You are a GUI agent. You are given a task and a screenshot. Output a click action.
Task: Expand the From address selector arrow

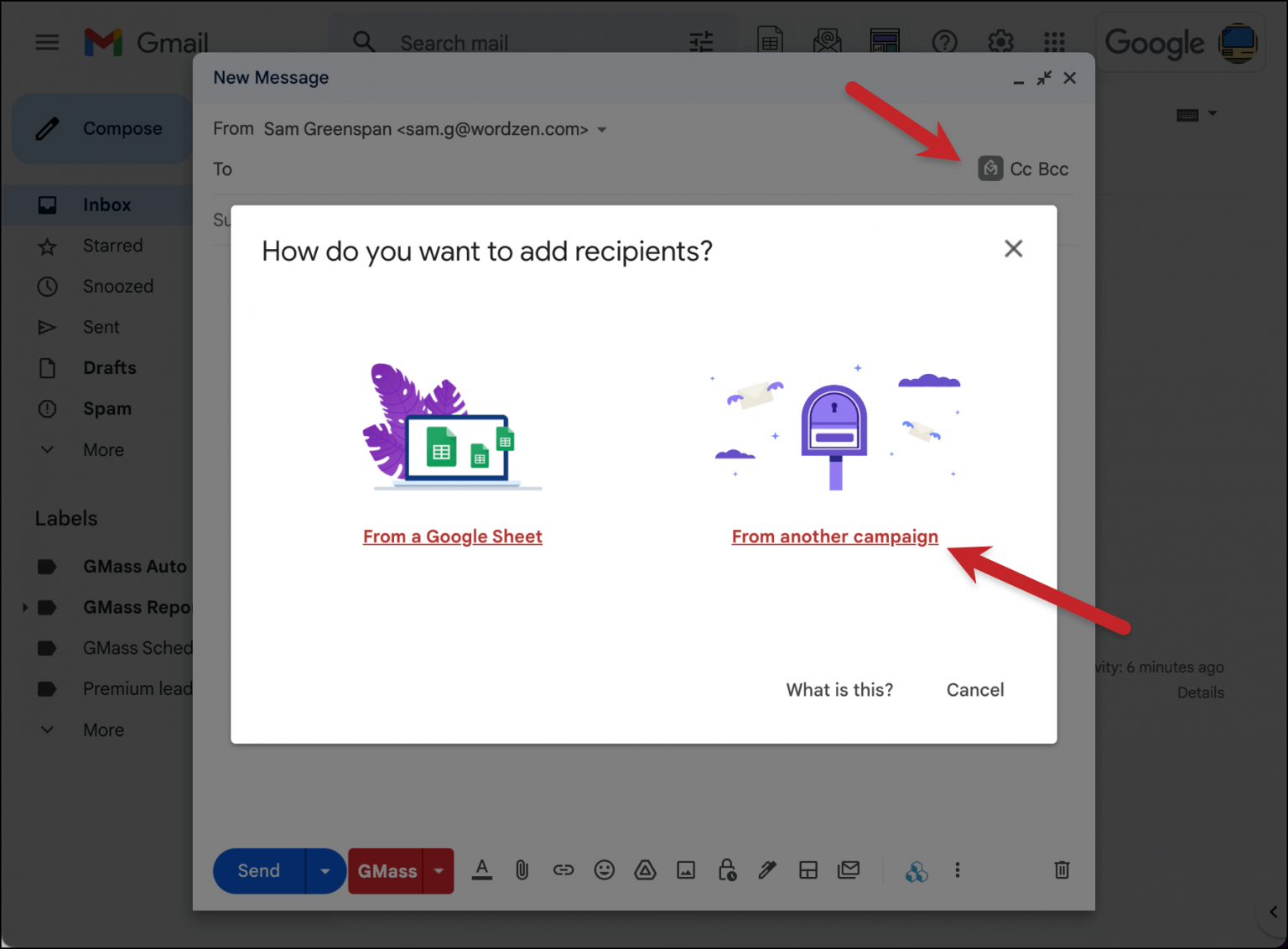point(602,130)
